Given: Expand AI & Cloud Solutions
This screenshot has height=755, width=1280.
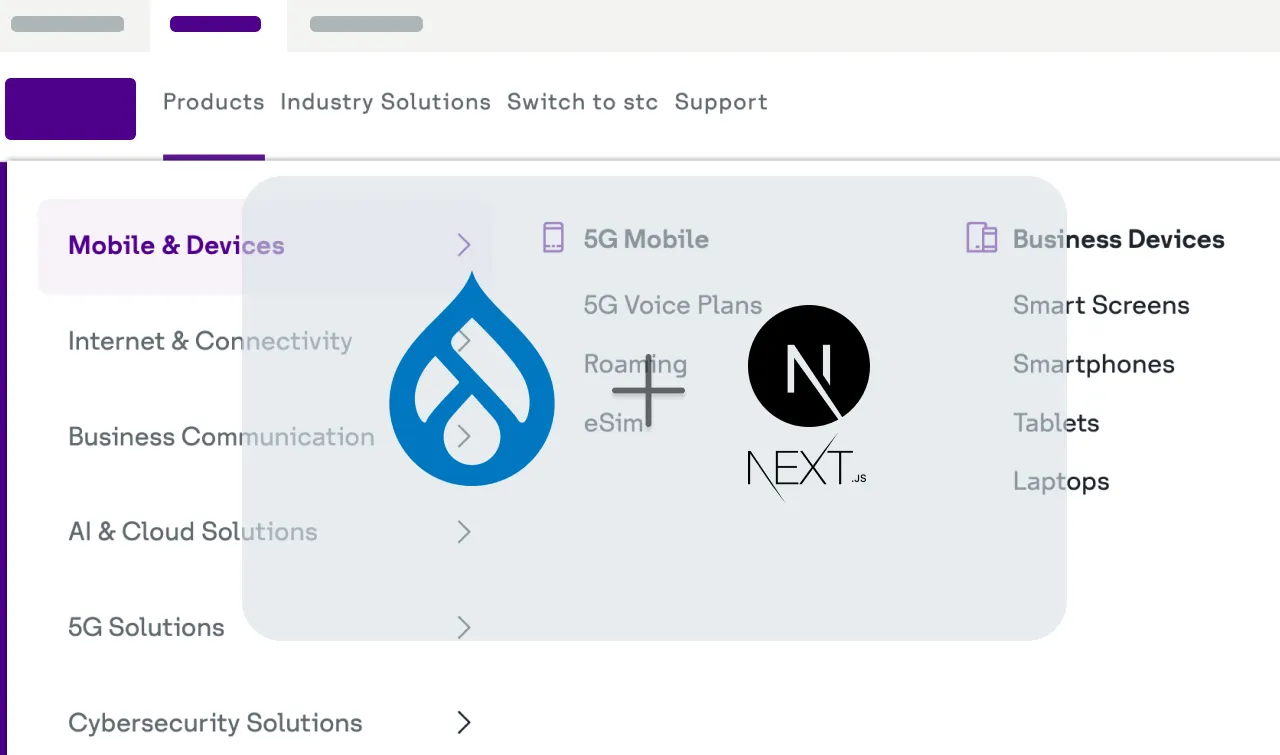Looking at the screenshot, I should point(192,531).
